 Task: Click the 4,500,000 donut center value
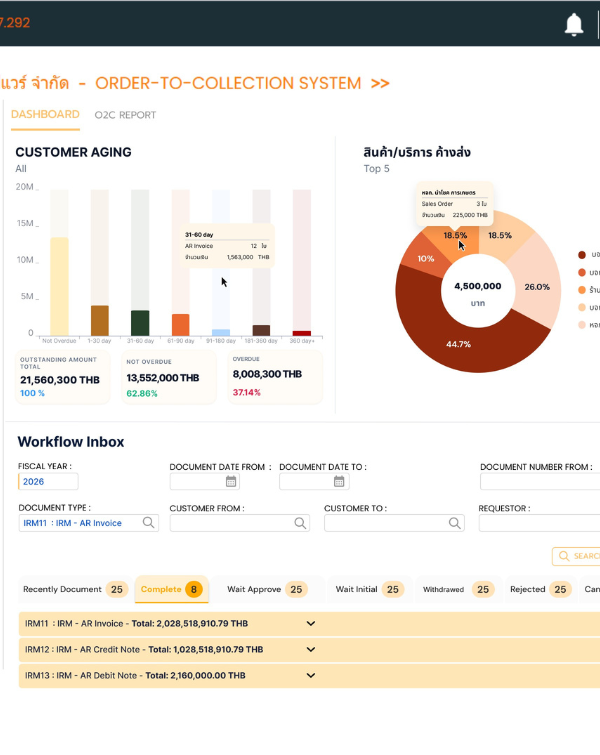pyautogui.click(x=478, y=286)
